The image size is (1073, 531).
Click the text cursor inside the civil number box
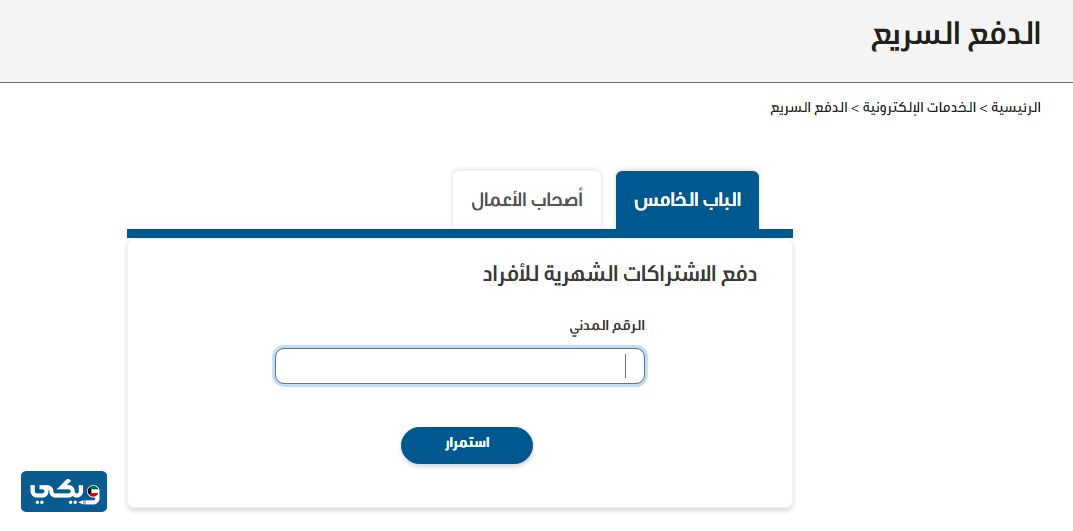click(626, 366)
